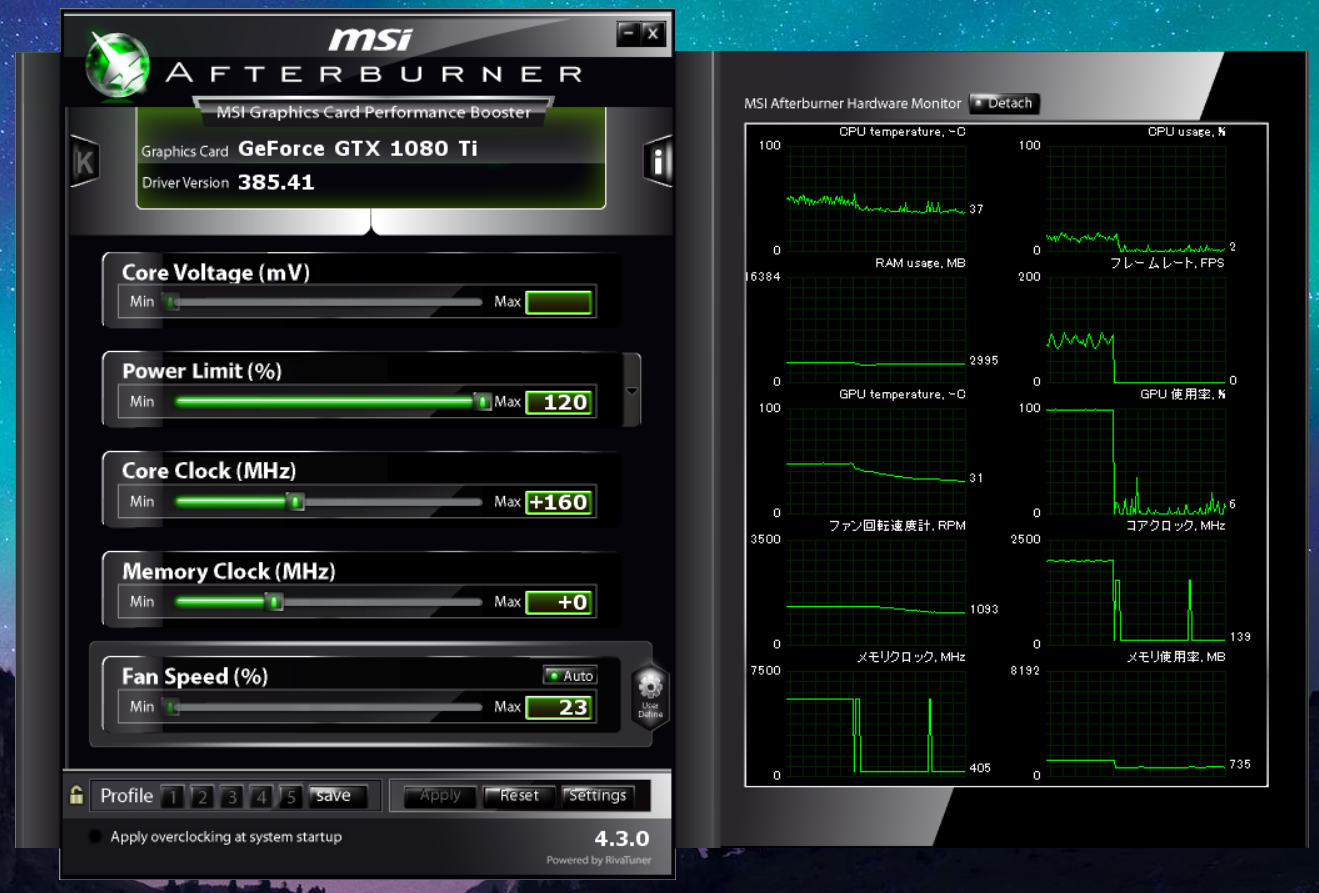Click the ファン回転速度計 RPM graph
Viewport: 1319px width, 893px height.
pyautogui.click(x=876, y=592)
